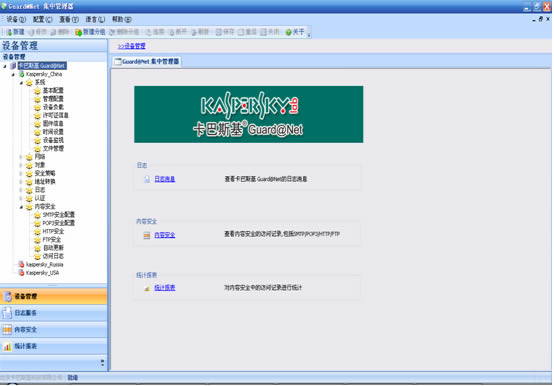Screen dimensions: 554x386
Task: Switch to 日志服务 navigation pane button
Action: pyautogui.click(x=53, y=313)
